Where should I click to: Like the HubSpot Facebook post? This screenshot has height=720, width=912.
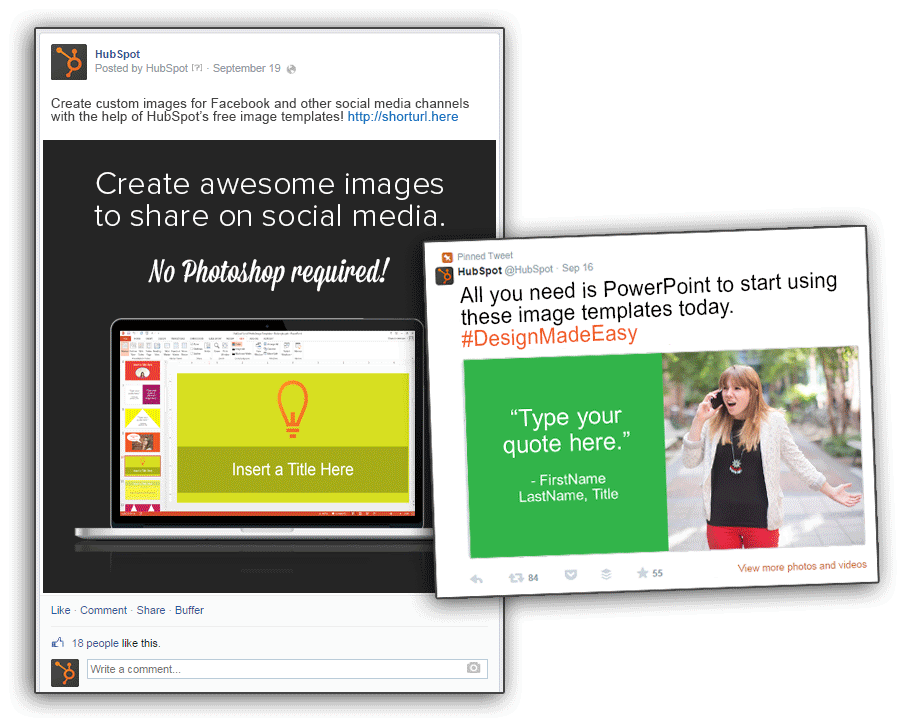(x=60, y=609)
